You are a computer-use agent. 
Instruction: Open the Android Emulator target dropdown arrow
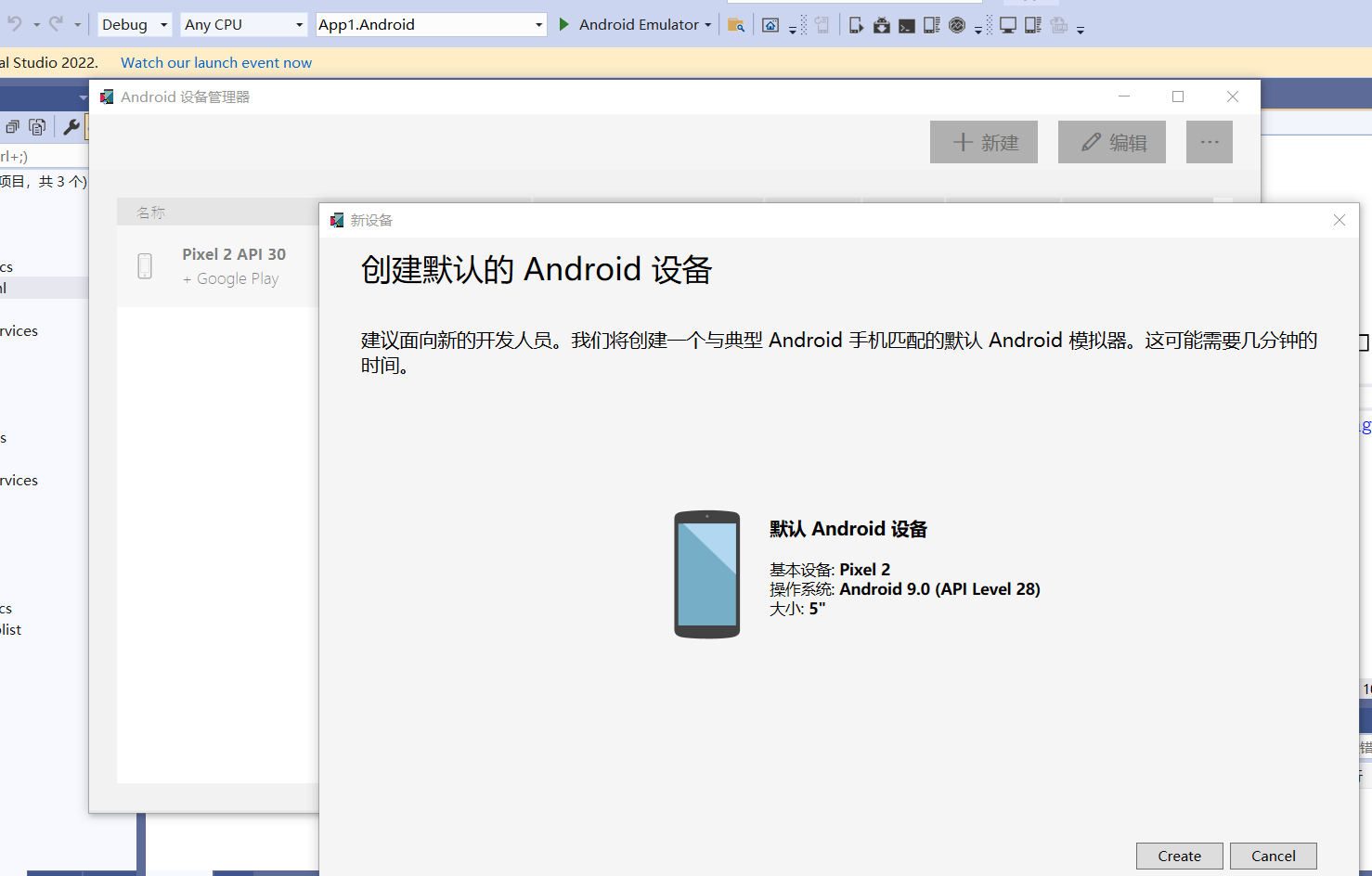point(709,24)
